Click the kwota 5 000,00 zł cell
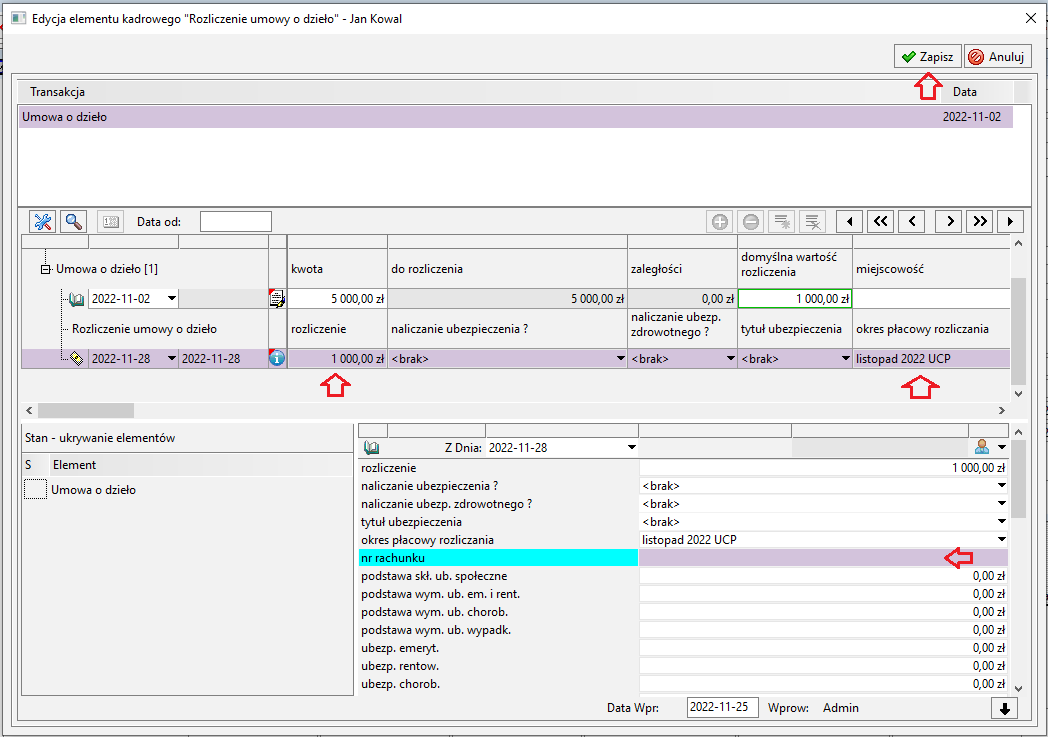The height and width of the screenshot is (737, 1048). pyautogui.click(x=338, y=299)
